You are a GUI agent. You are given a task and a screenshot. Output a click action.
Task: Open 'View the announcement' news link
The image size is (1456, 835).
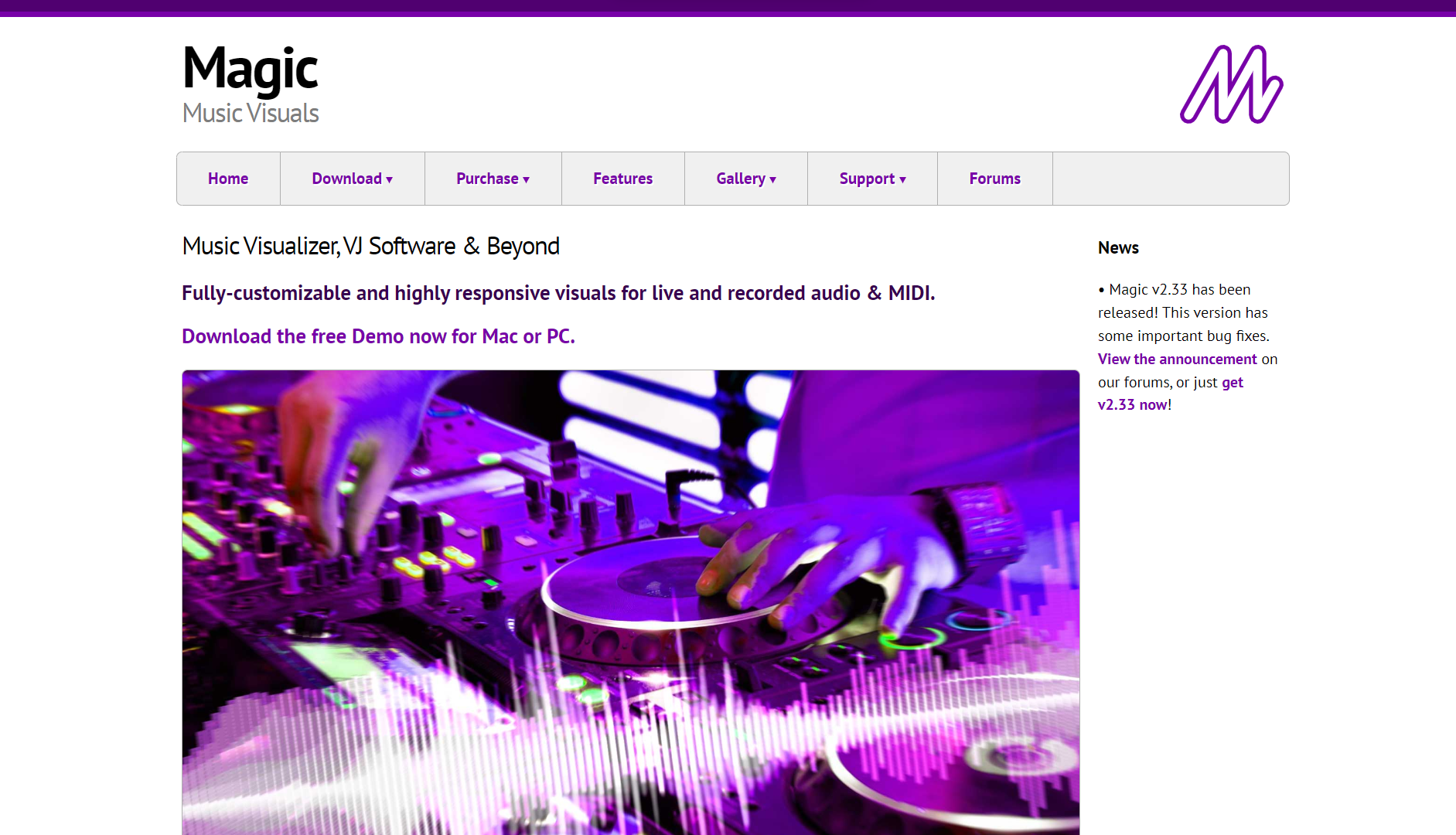(1178, 359)
